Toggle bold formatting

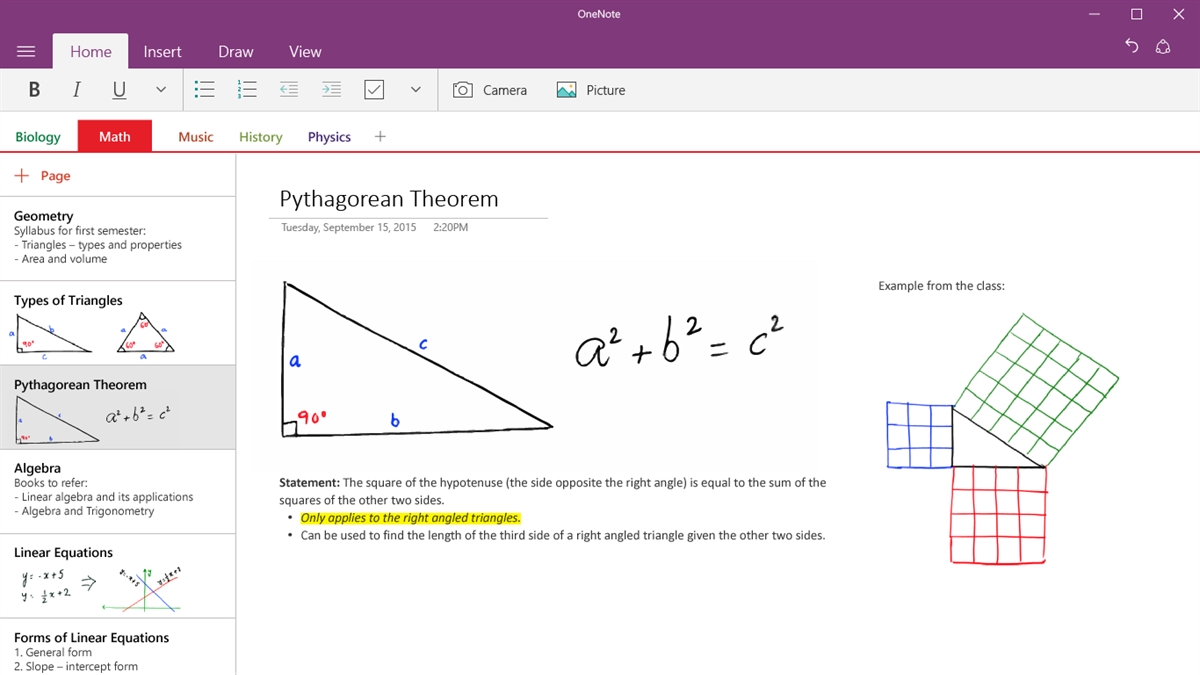tap(33, 89)
